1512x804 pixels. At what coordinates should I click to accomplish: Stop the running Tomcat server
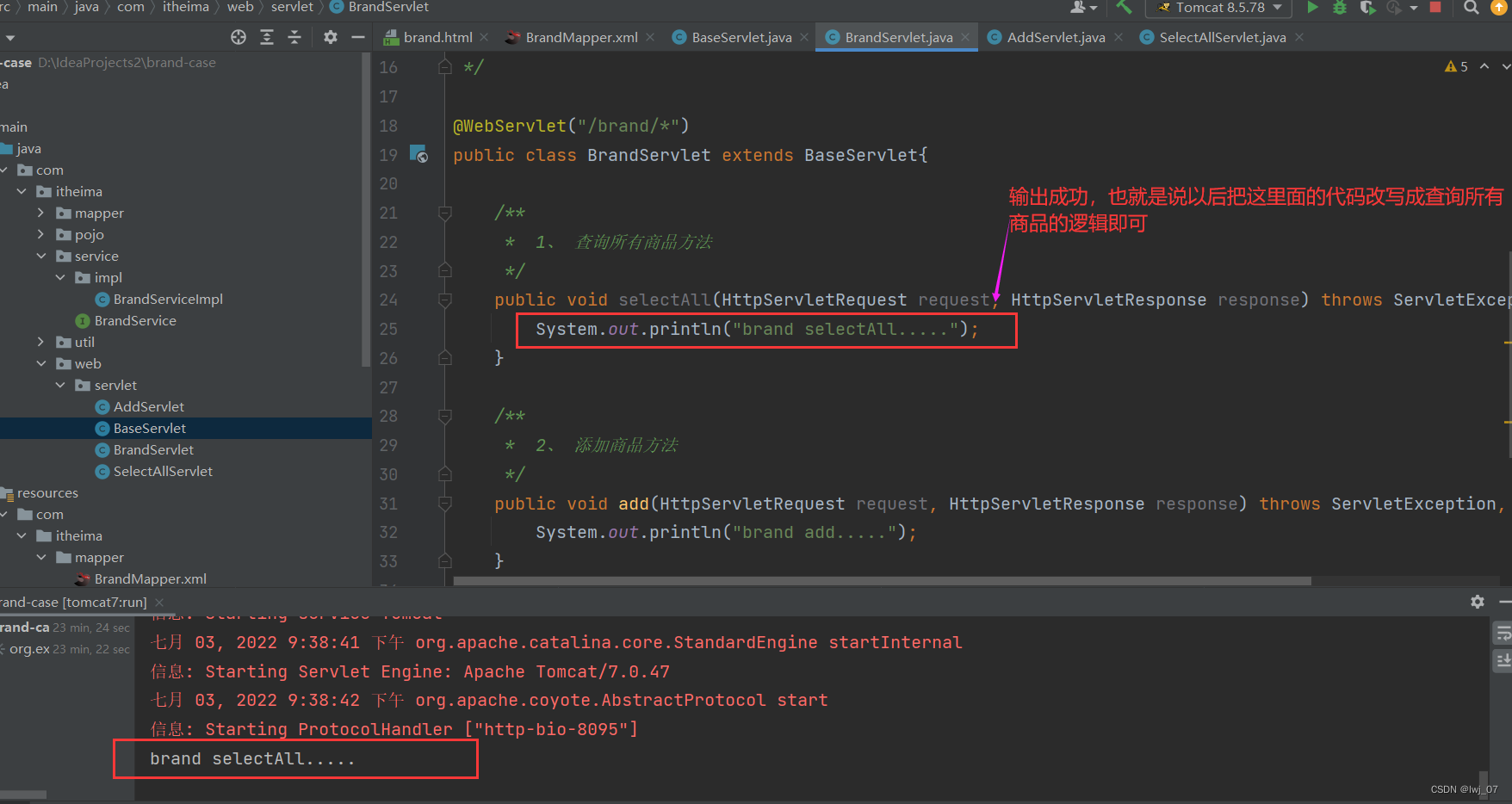click(1435, 8)
